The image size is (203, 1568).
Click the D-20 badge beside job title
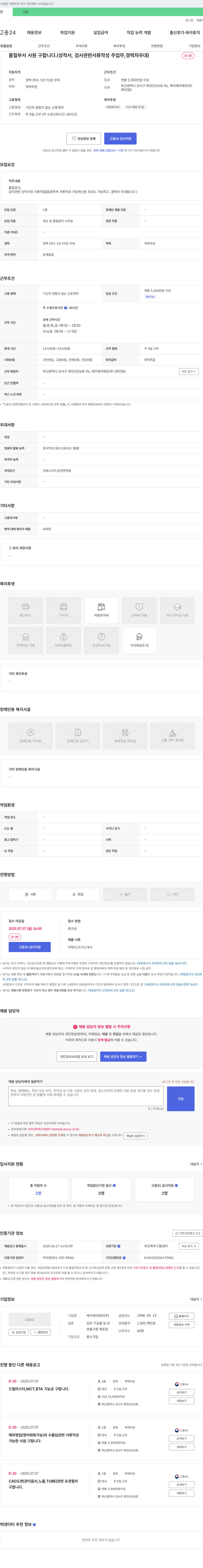[x=188, y=55]
